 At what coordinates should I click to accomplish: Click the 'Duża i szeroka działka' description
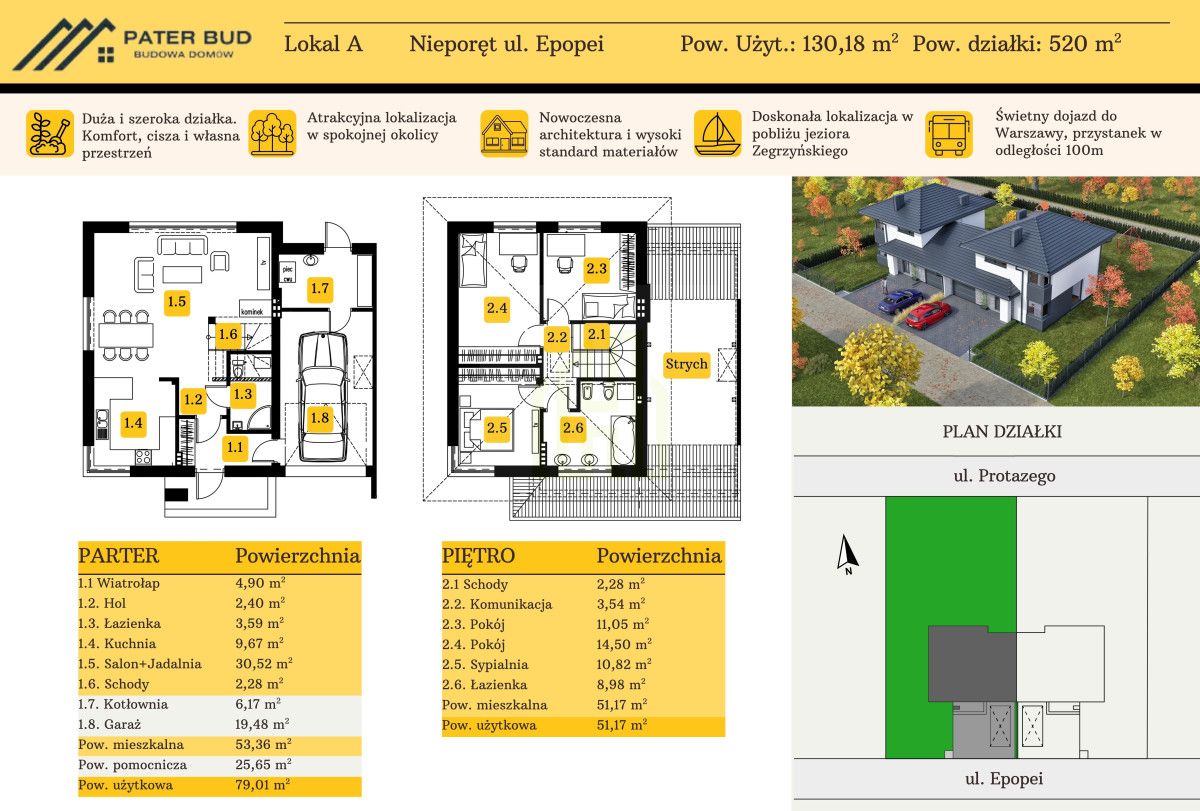pos(161,136)
